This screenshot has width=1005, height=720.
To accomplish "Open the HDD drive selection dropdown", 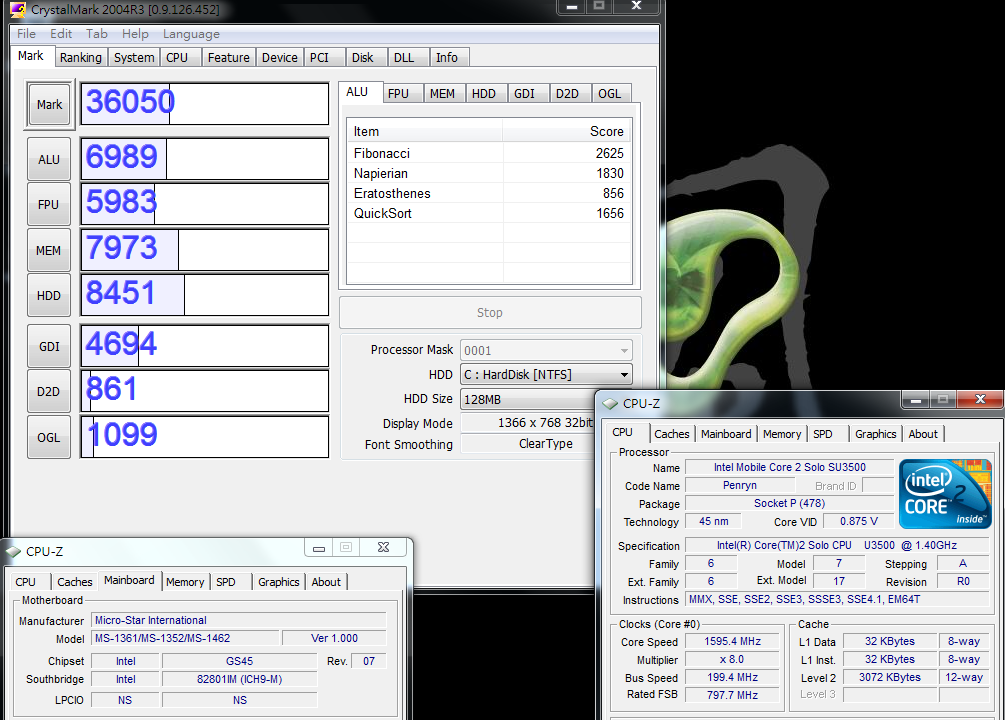I will tap(625, 375).
